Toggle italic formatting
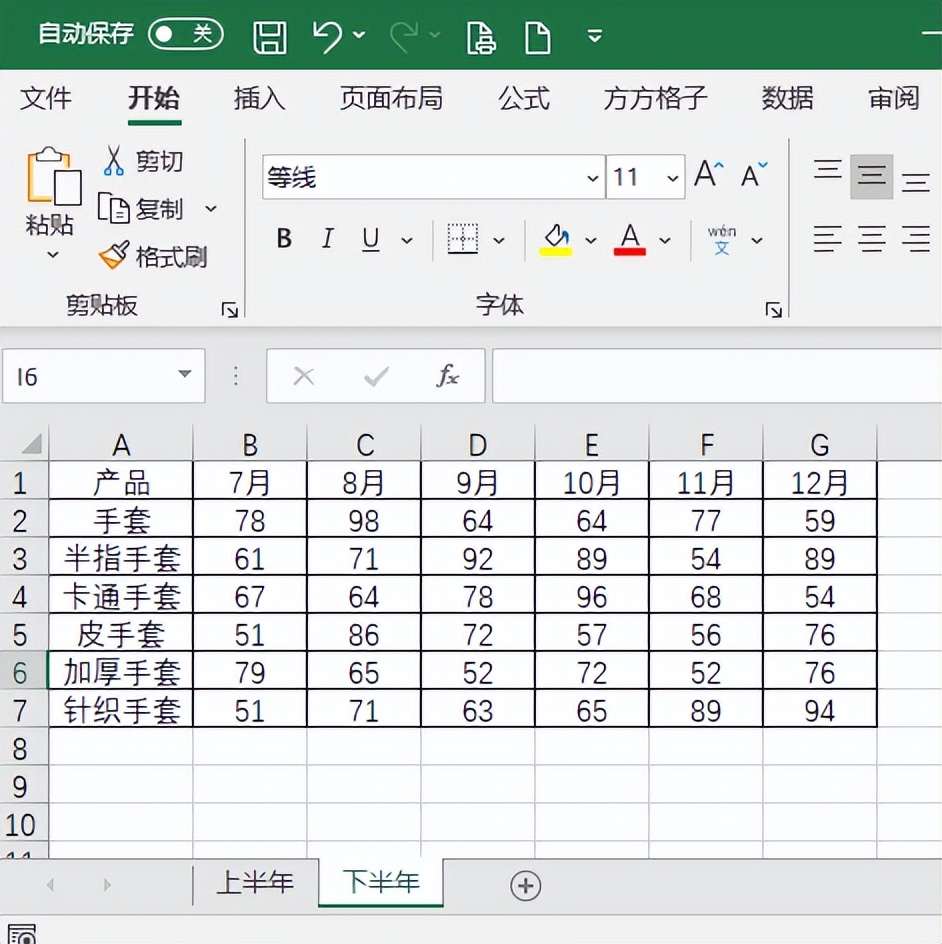Screen dimensions: 942x944 (x=326, y=240)
